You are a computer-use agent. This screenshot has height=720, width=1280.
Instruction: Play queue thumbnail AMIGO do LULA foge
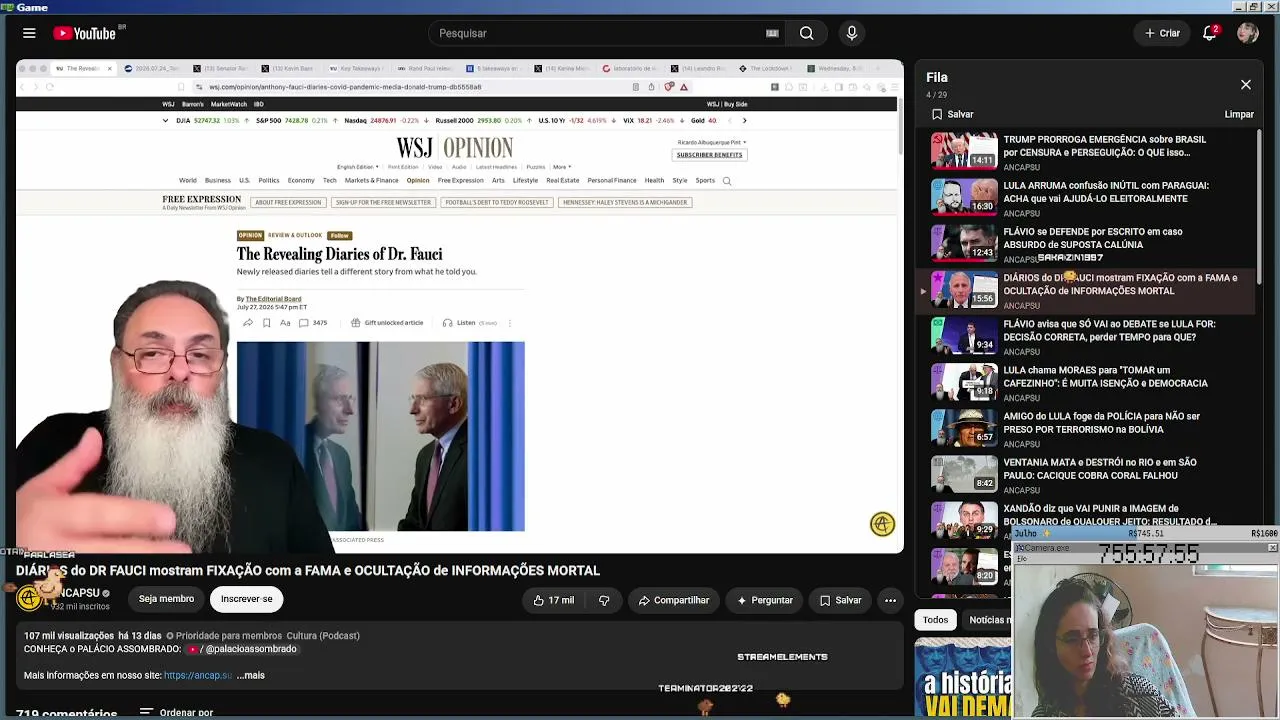964,426
